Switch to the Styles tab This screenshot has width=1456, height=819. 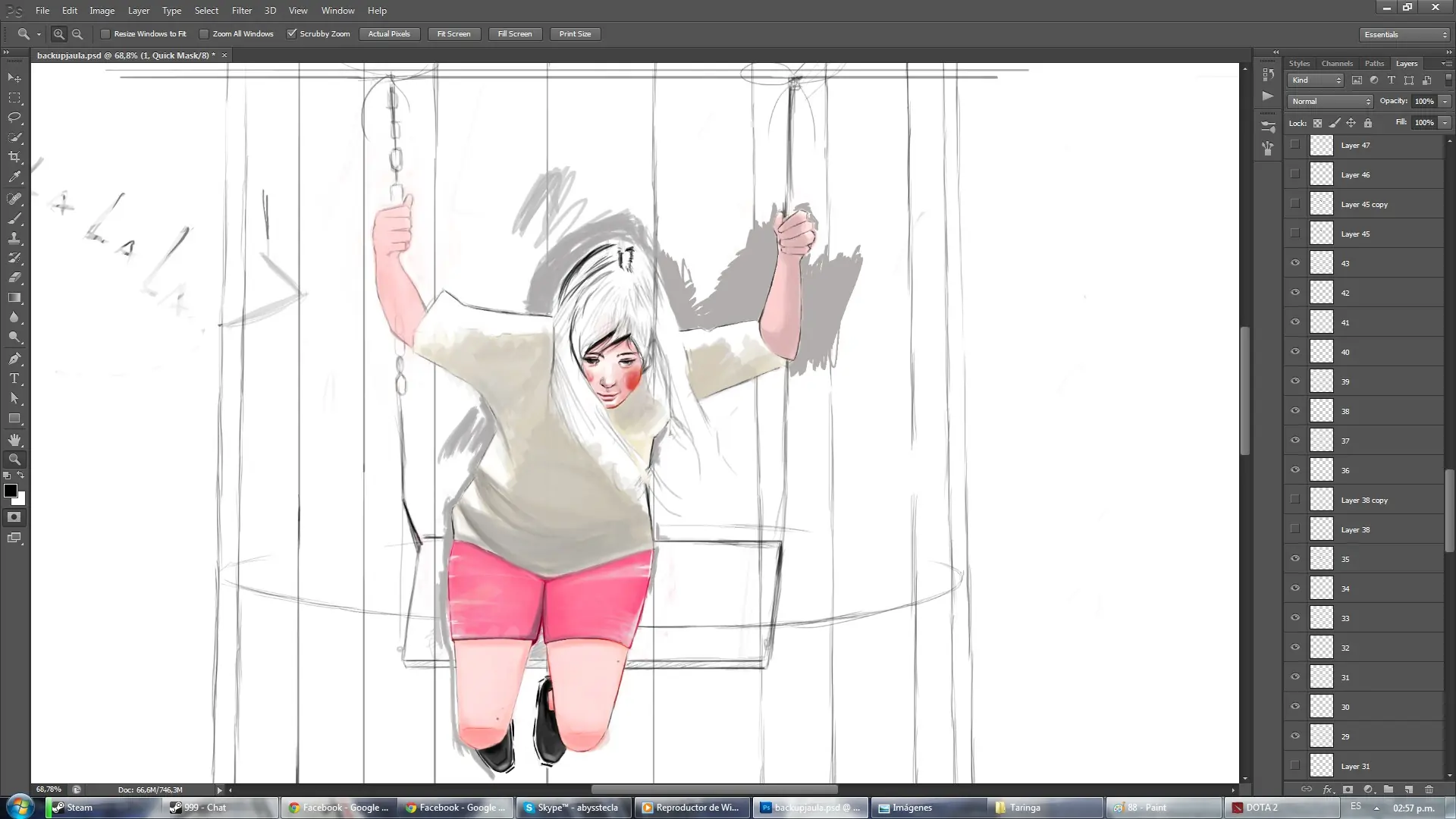click(x=1299, y=64)
